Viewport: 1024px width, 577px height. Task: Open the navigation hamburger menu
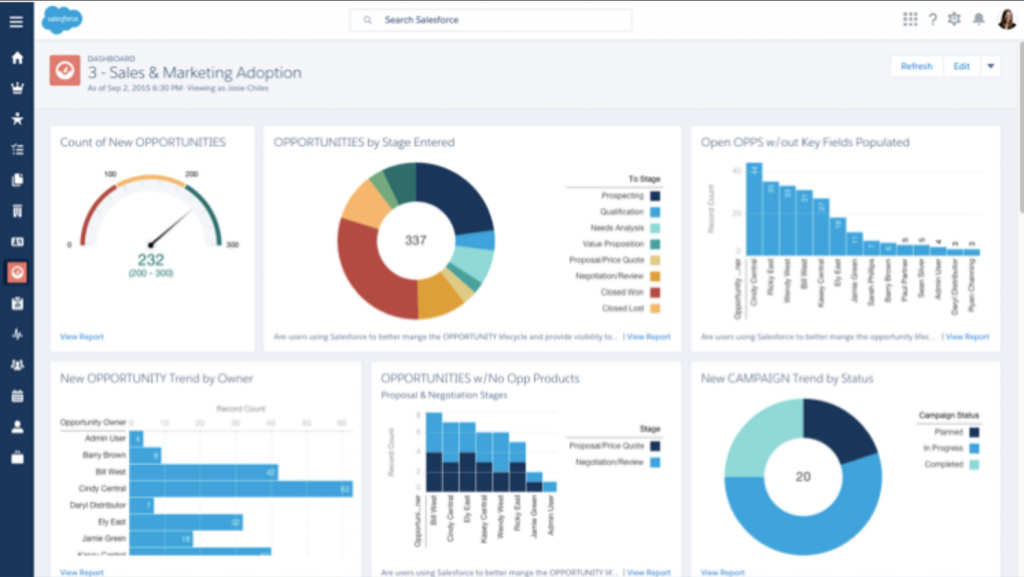(15, 19)
